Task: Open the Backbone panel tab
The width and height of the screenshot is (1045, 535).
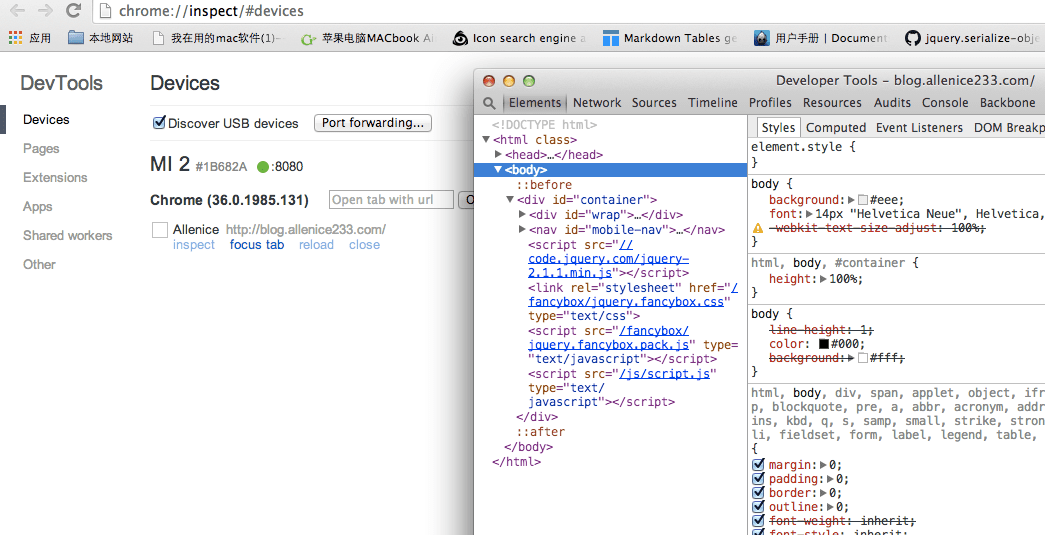Action: 1007,103
